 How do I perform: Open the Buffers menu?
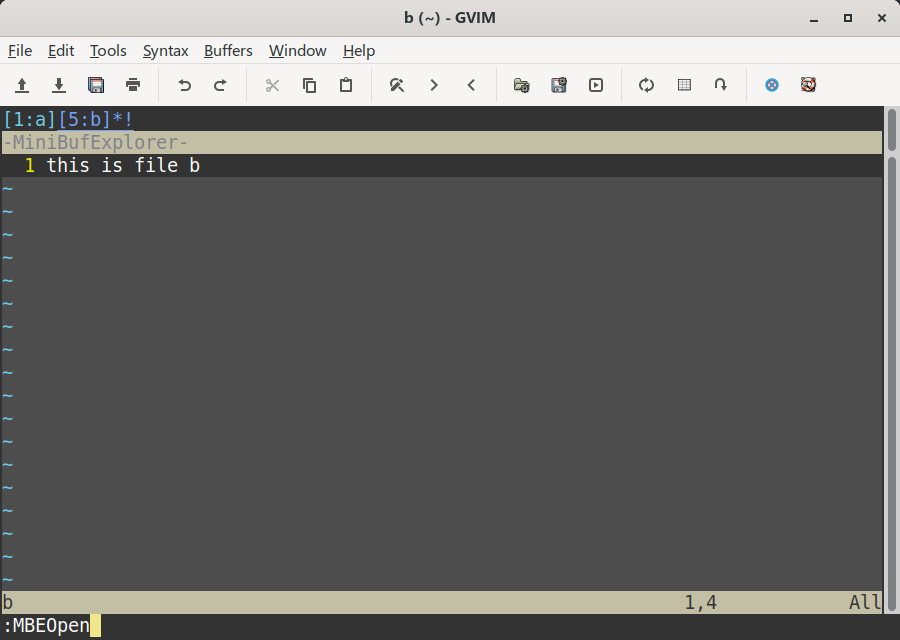click(228, 51)
